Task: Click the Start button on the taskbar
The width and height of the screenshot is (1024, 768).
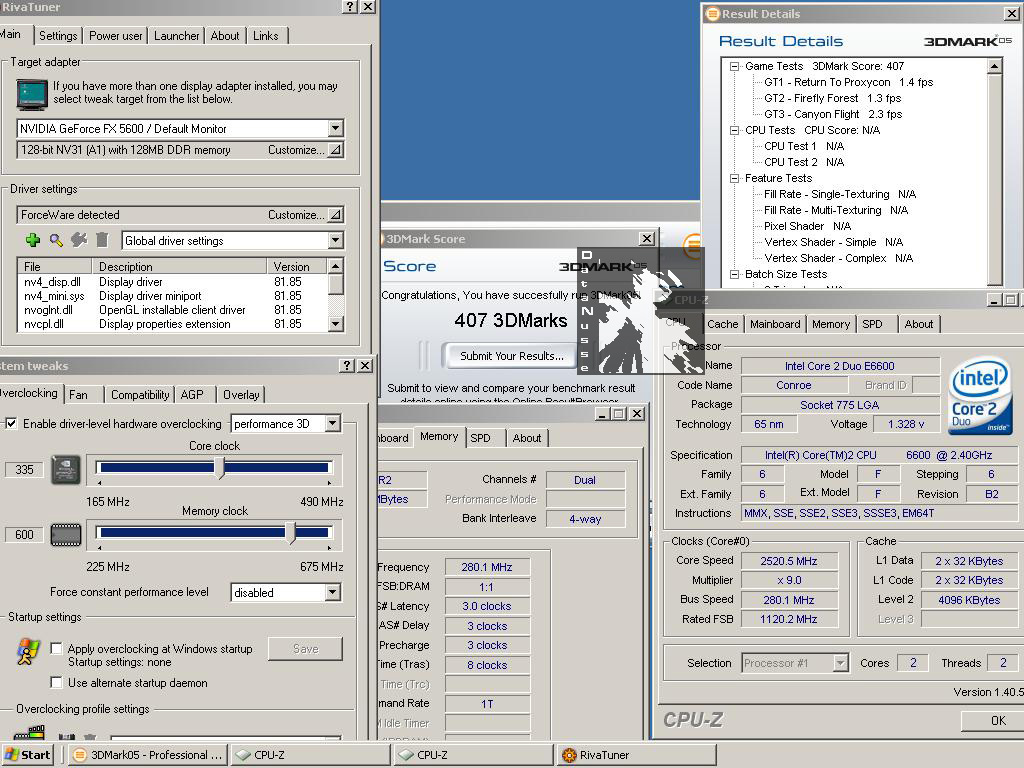Action: click(x=28, y=755)
